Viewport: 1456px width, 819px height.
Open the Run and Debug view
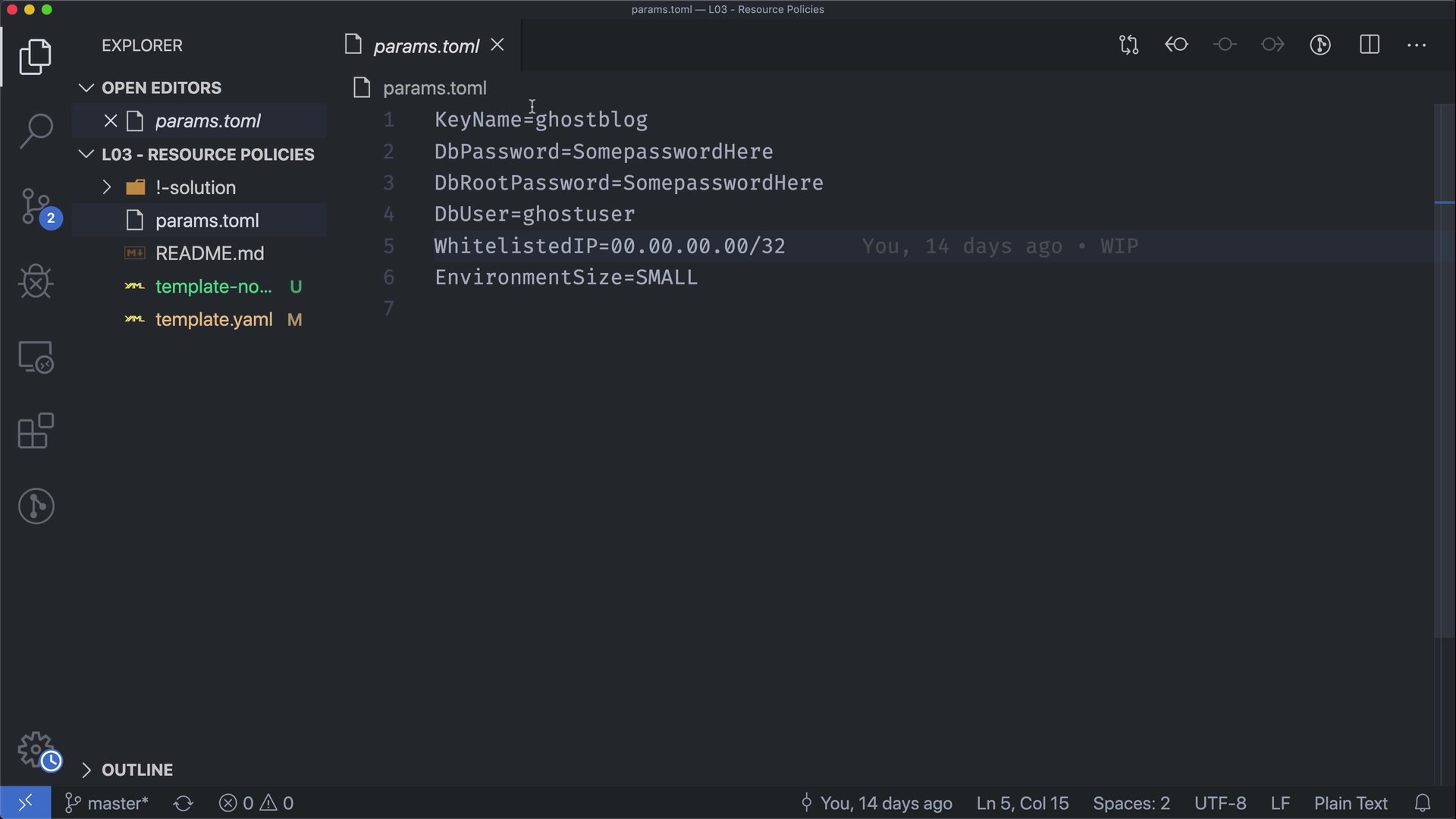pyautogui.click(x=36, y=281)
